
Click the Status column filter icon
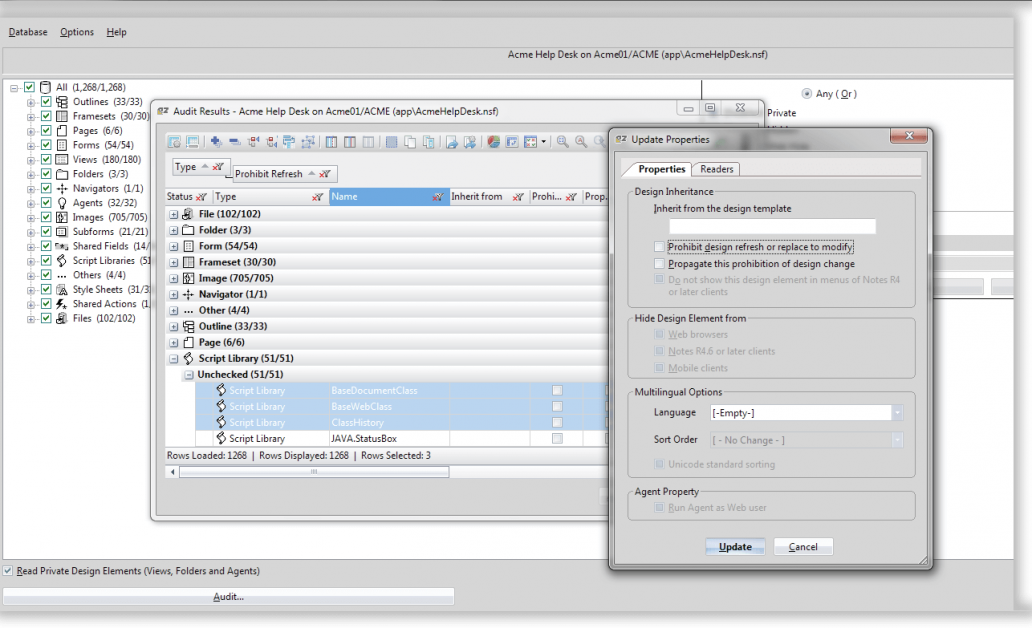coord(201,197)
